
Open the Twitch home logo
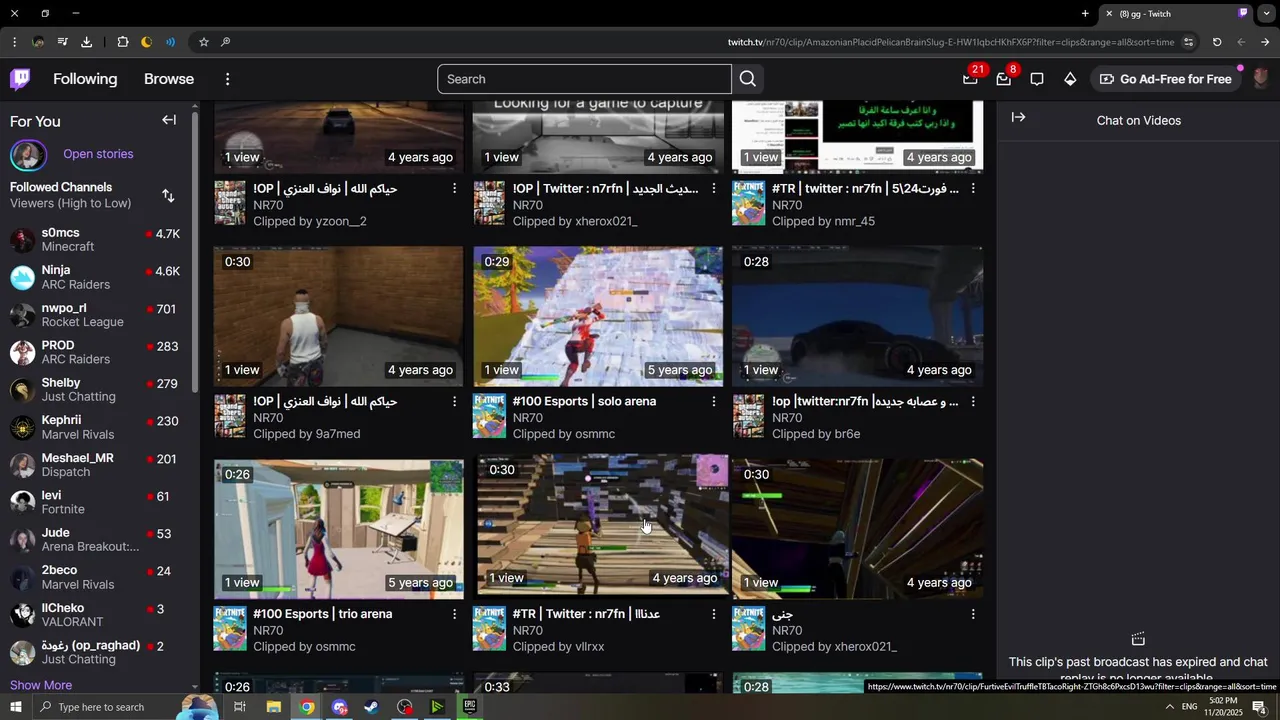click(20, 79)
